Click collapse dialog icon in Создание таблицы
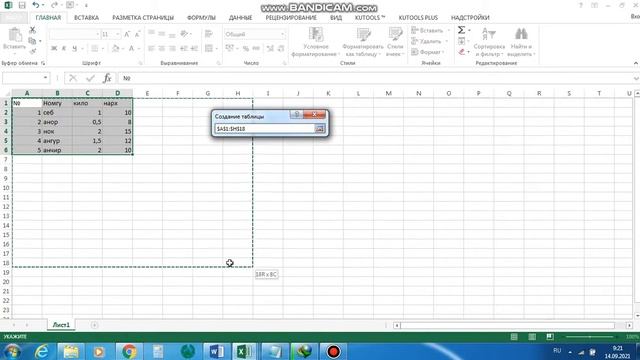640x360 pixels. 320,129
